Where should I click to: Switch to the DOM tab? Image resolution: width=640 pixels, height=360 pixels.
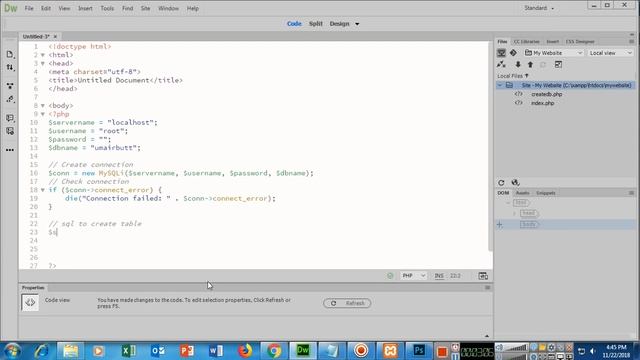click(x=503, y=193)
